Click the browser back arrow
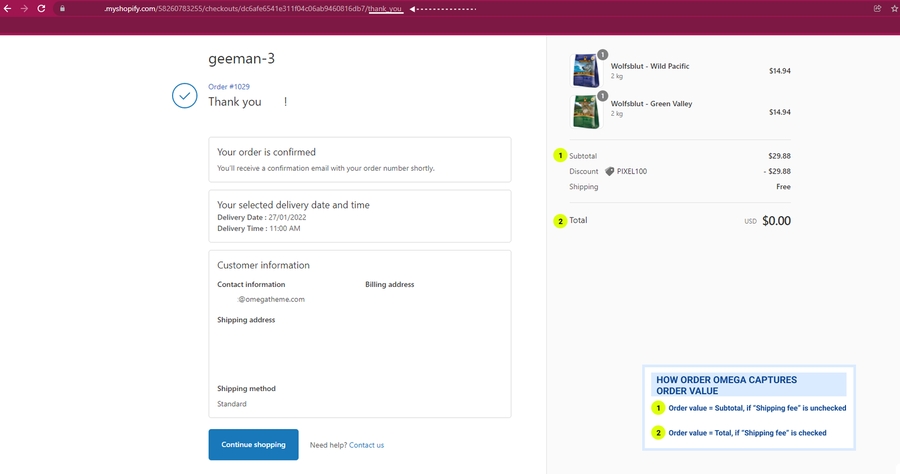 [7, 8]
